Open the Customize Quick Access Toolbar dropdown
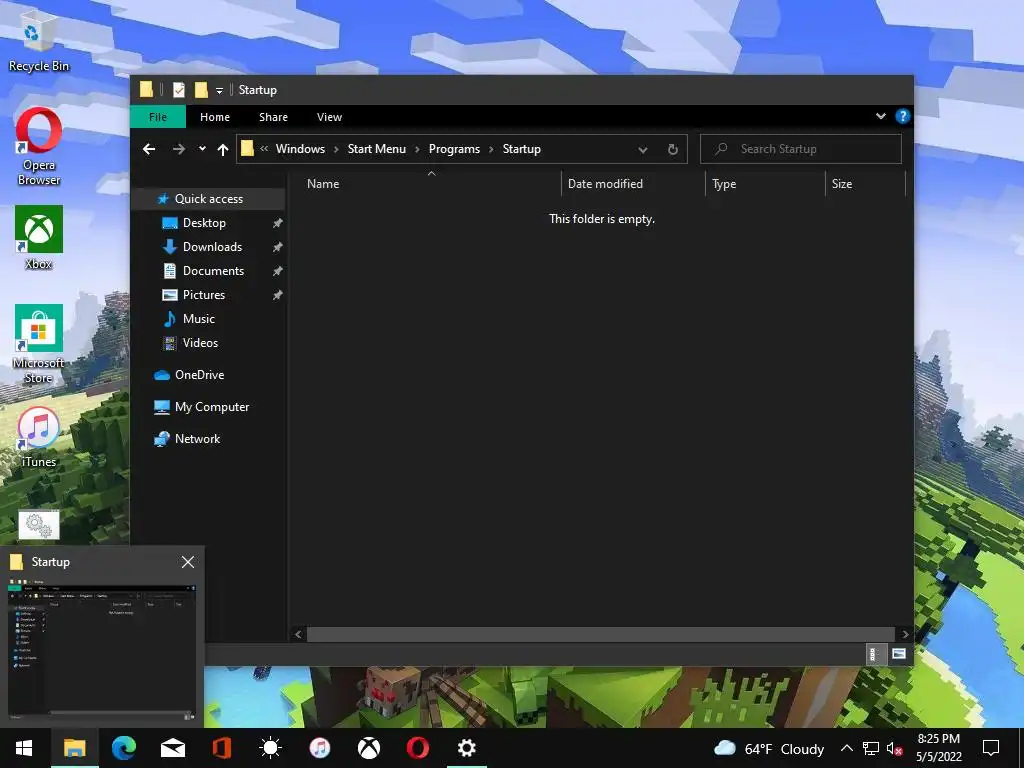This screenshot has height=768, width=1024. point(219,91)
